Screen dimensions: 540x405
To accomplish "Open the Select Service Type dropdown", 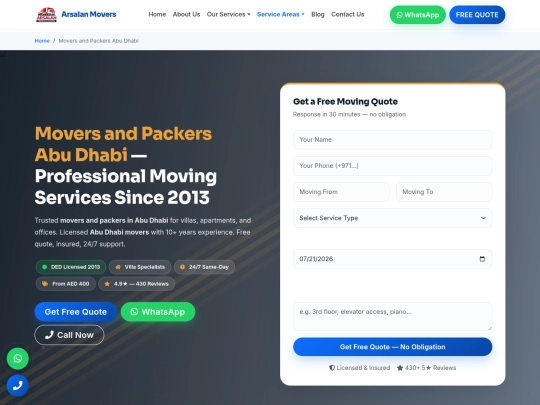I will pyautogui.click(x=393, y=218).
